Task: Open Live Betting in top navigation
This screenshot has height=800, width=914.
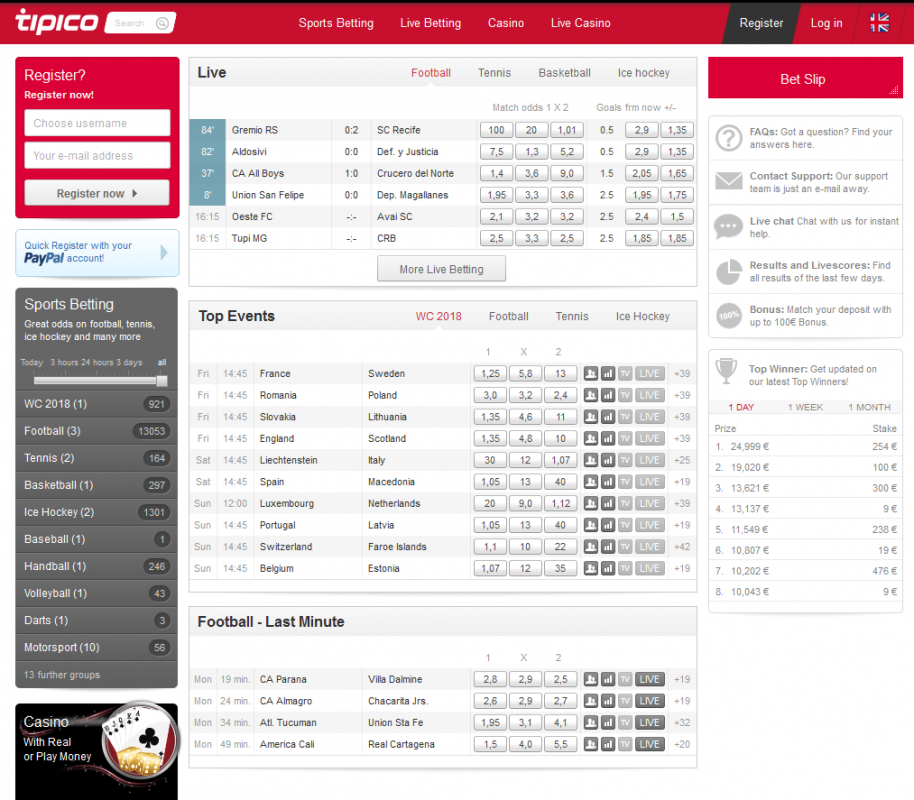Action: tap(430, 23)
